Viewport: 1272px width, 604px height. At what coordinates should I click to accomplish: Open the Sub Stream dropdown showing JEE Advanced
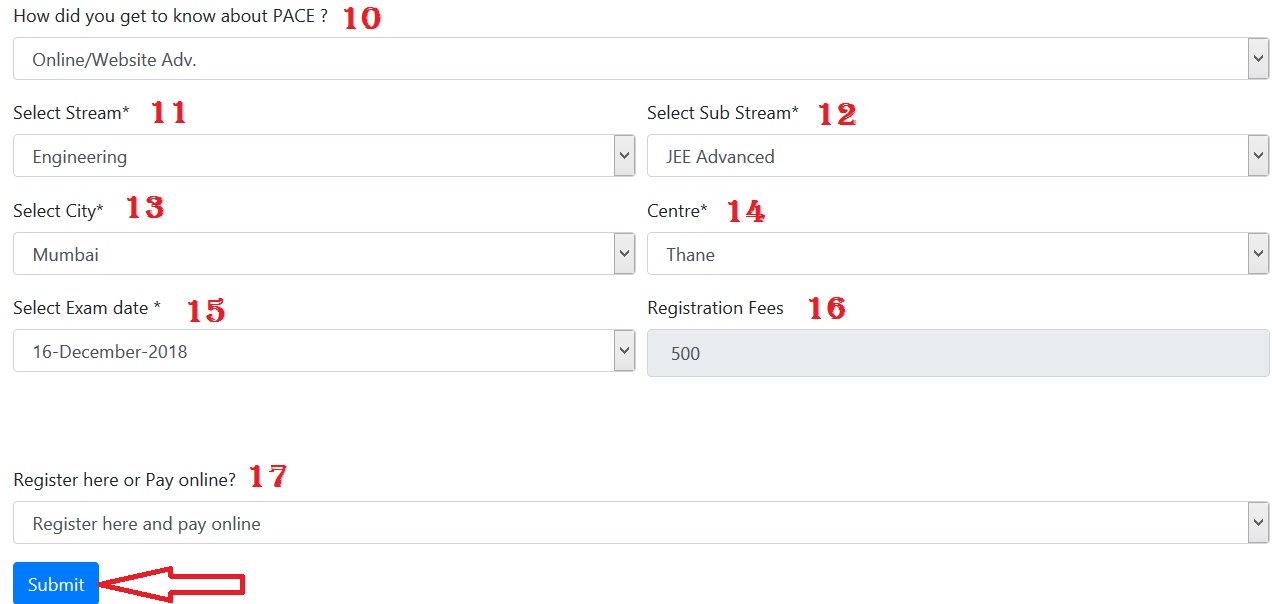point(957,156)
